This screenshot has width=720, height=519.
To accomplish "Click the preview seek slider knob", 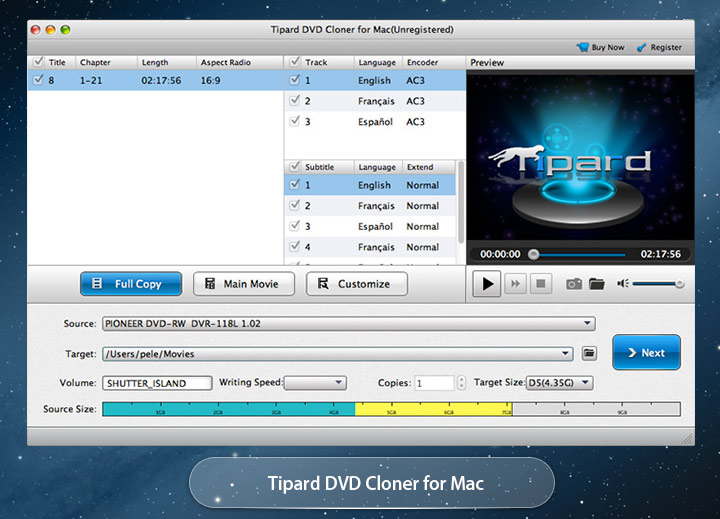I will pos(533,254).
